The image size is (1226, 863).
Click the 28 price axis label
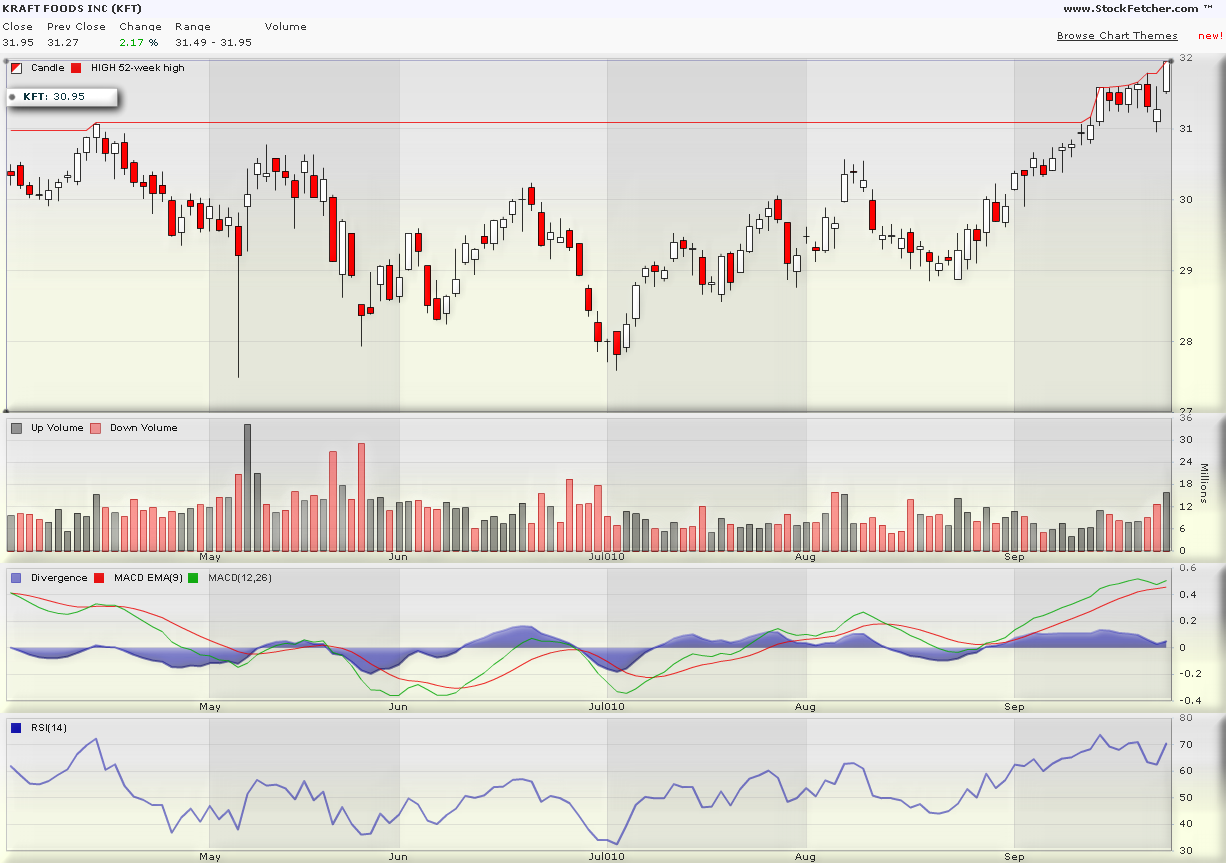click(x=1187, y=342)
